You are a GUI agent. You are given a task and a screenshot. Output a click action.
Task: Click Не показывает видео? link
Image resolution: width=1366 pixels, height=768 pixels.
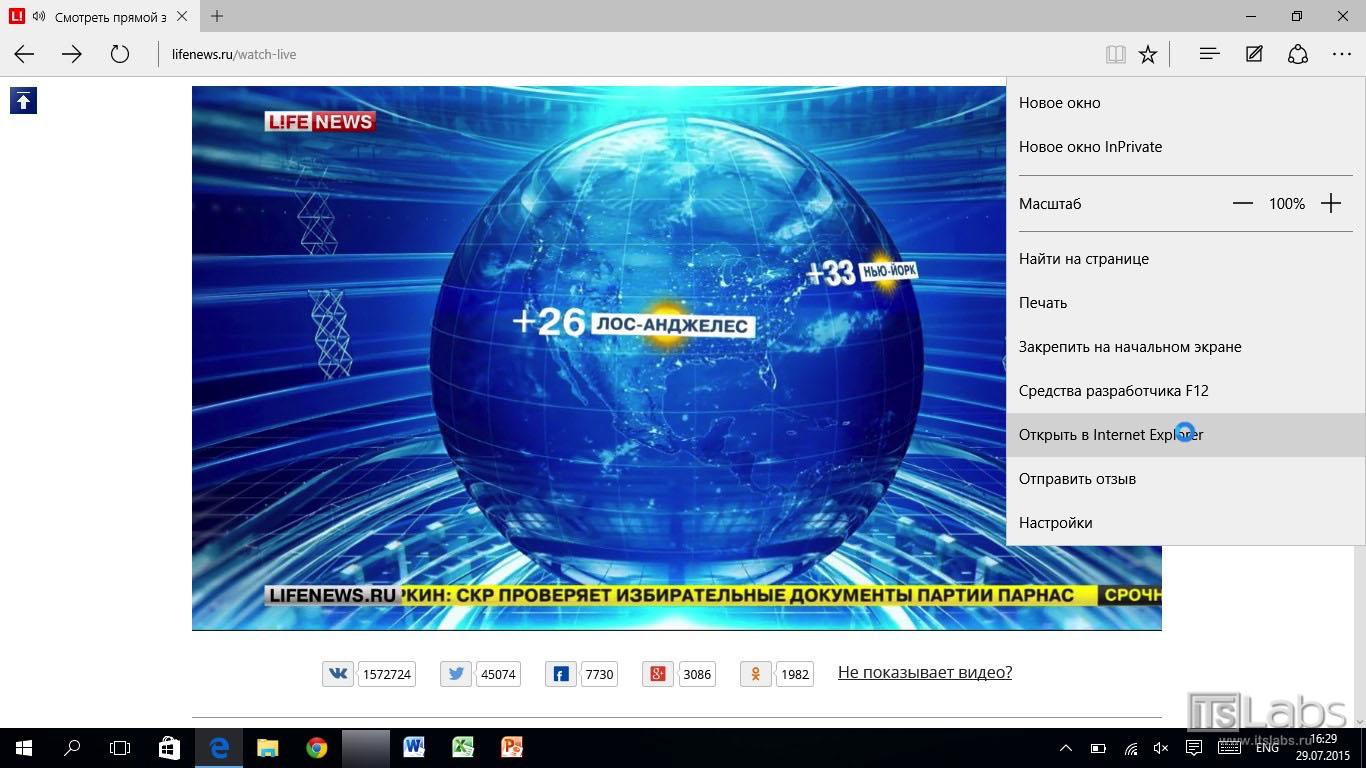point(925,672)
